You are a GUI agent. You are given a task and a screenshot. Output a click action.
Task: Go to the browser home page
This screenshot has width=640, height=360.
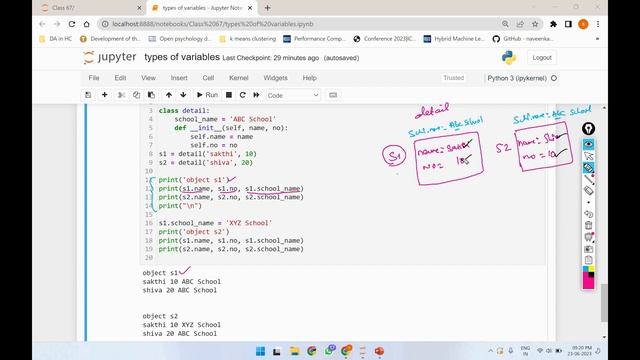point(87,24)
